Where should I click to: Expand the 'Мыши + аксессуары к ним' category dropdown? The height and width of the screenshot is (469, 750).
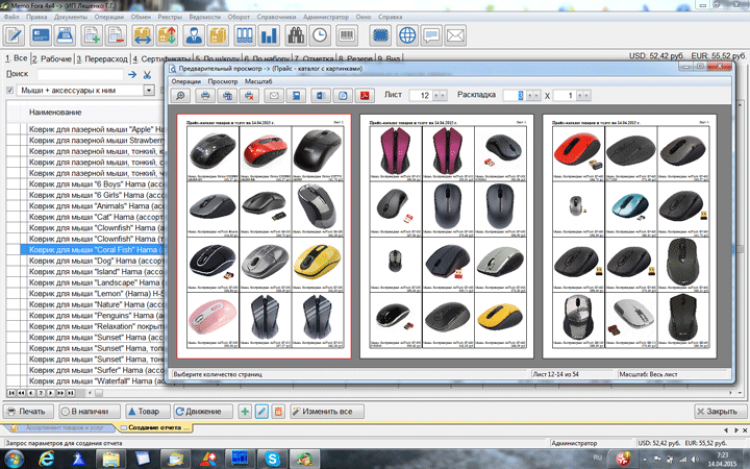point(149,90)
